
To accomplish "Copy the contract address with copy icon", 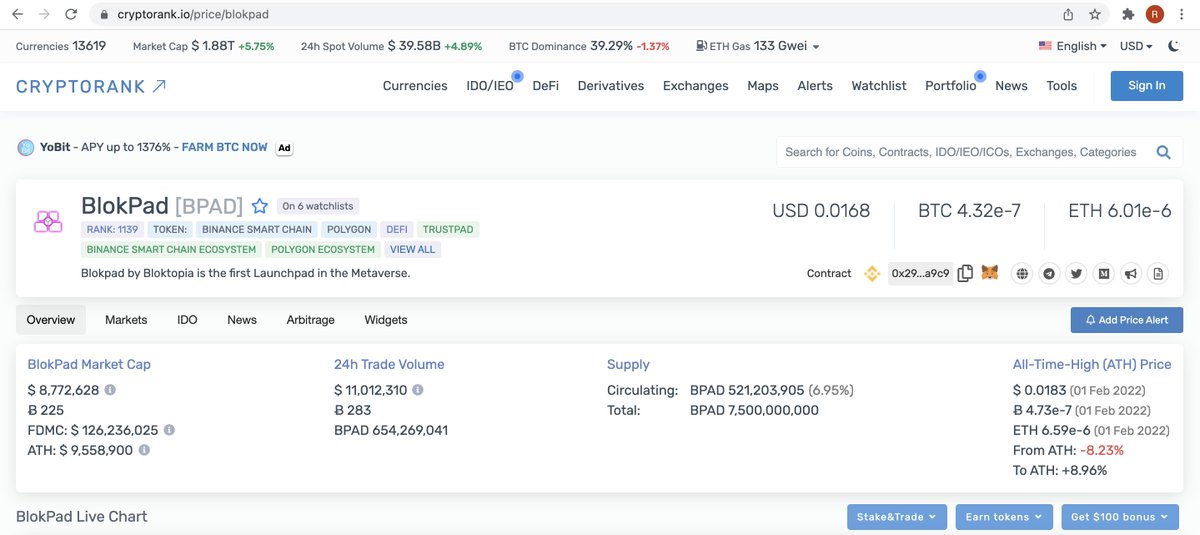I will (965, 273).
